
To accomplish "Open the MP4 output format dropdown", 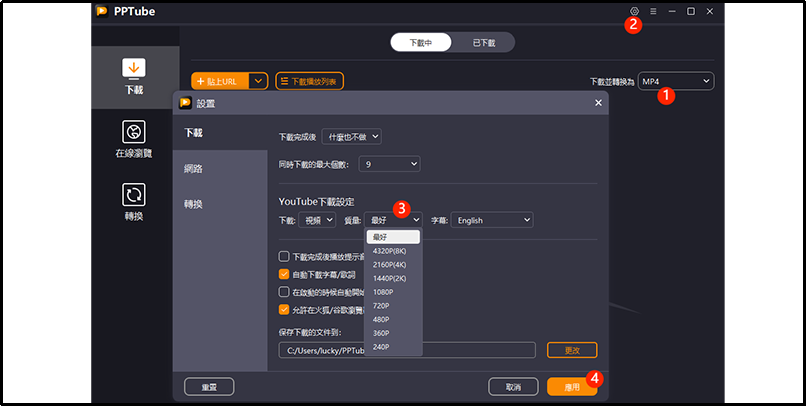I will click(676, 81).
